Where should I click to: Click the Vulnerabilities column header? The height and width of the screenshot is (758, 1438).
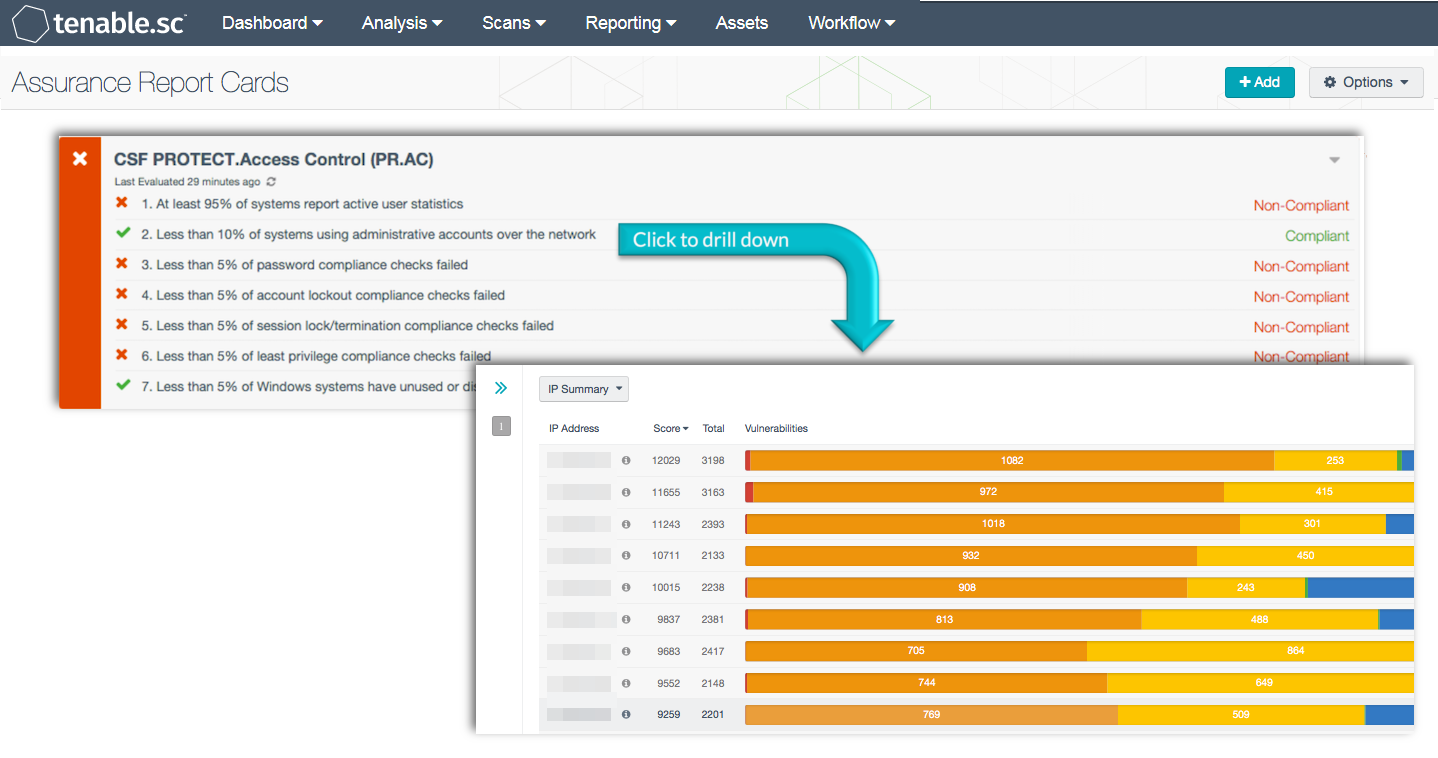tap(776, 428)
